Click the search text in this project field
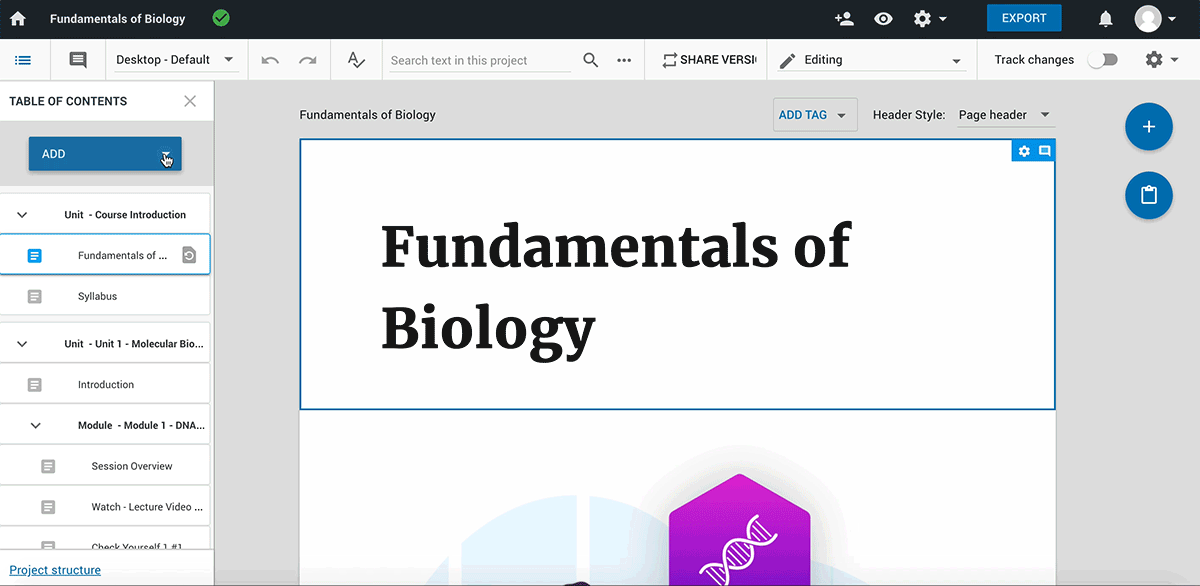Screen dimensions: 1200x586 479,60
